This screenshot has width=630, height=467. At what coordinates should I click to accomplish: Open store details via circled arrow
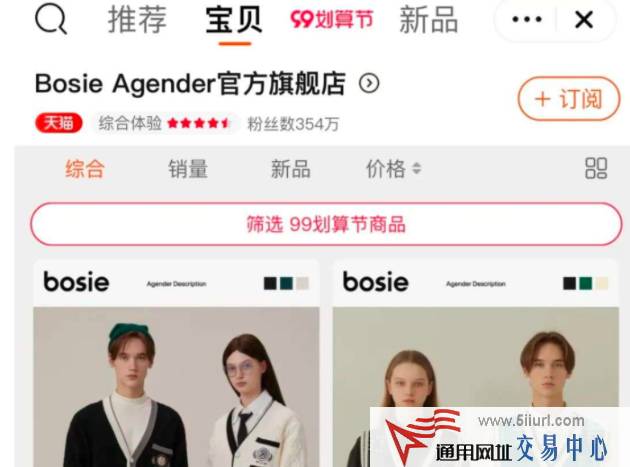pos(369,83)
